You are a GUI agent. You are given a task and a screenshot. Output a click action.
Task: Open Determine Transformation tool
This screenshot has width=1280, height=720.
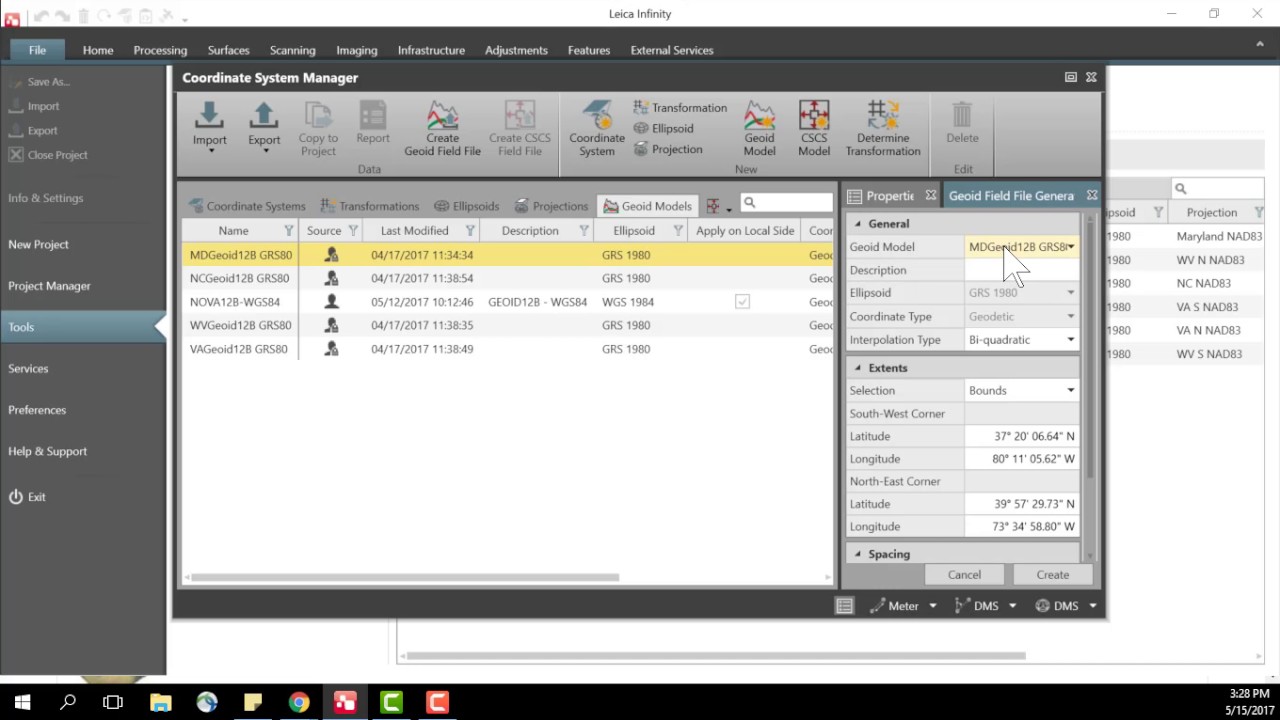click(x=883, y=128)
